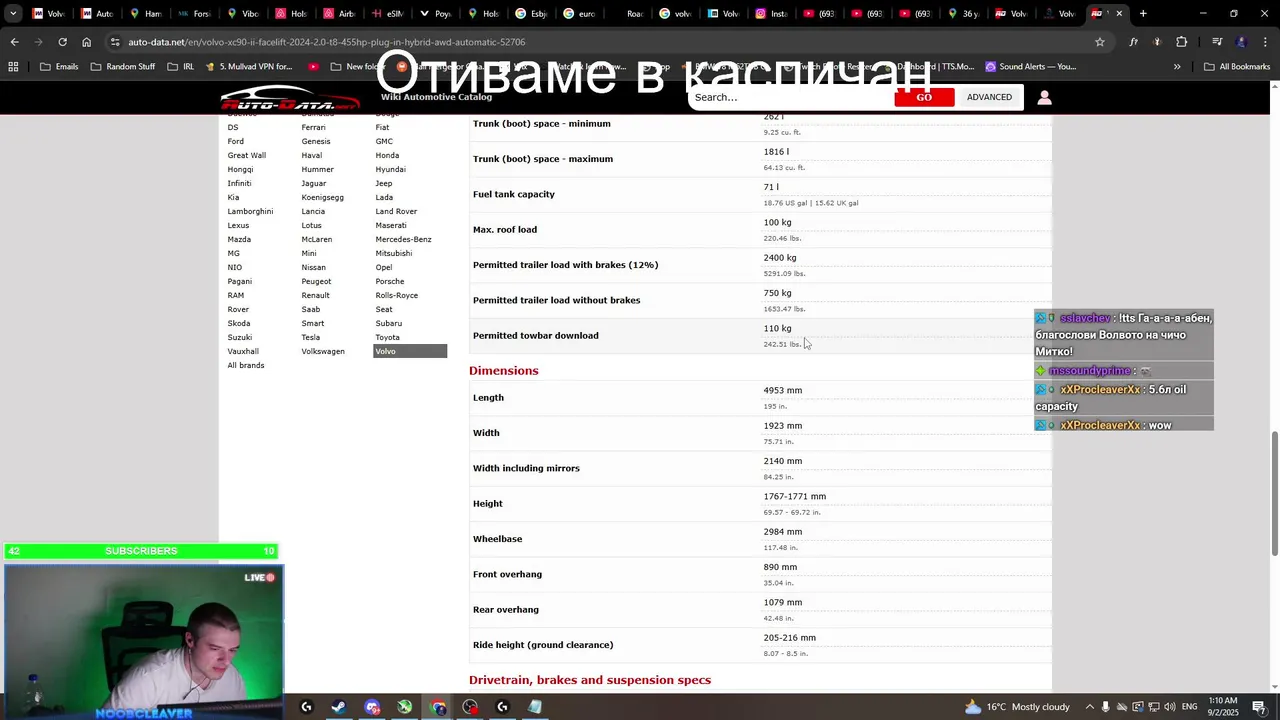The height and width of the screenshot is (720, 1280).
Task: Click the 4953 mm length value
Action: click(x=782, y=390)
